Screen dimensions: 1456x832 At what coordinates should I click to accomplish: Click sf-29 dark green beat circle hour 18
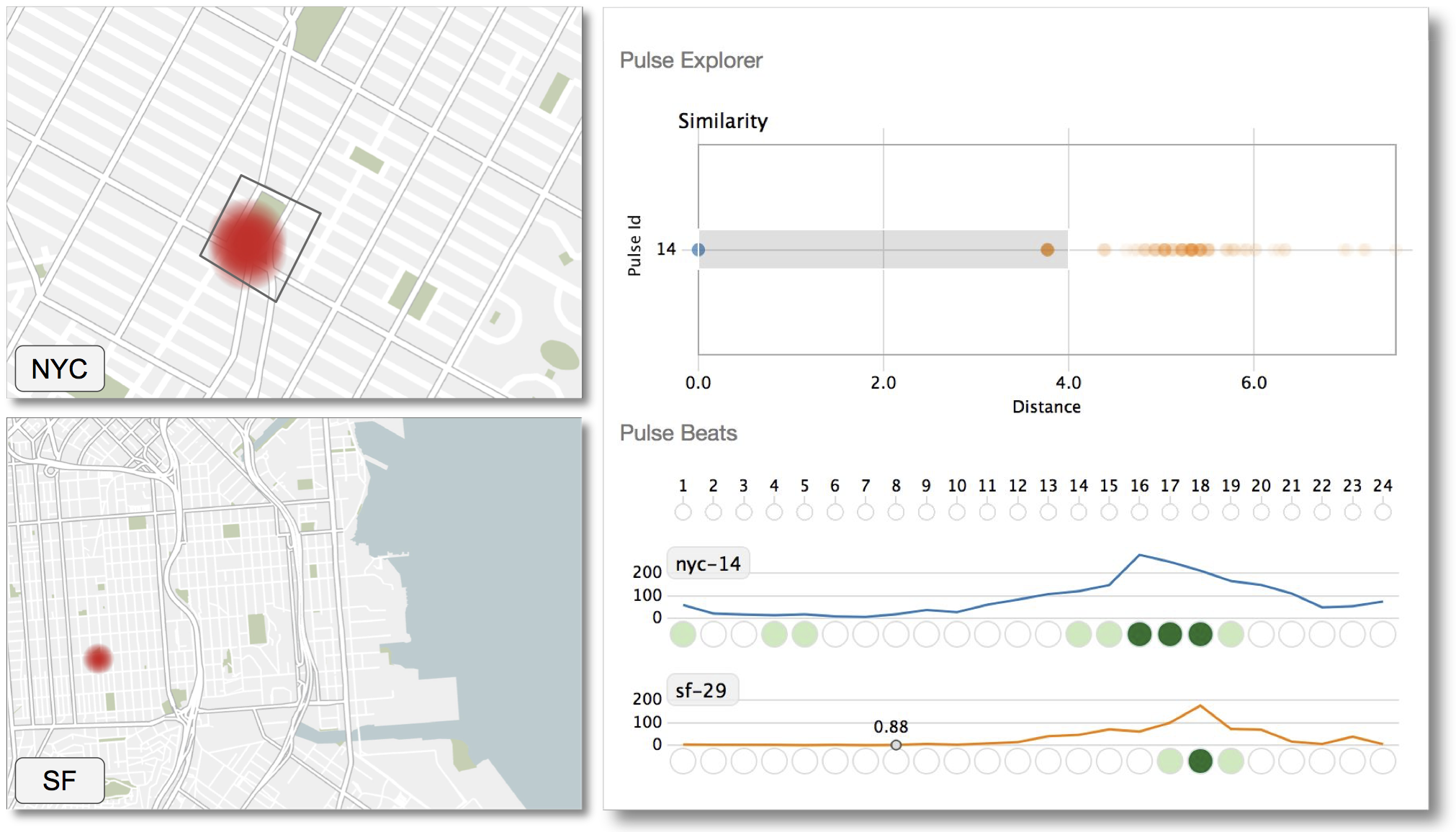[x=1200, y=761]
